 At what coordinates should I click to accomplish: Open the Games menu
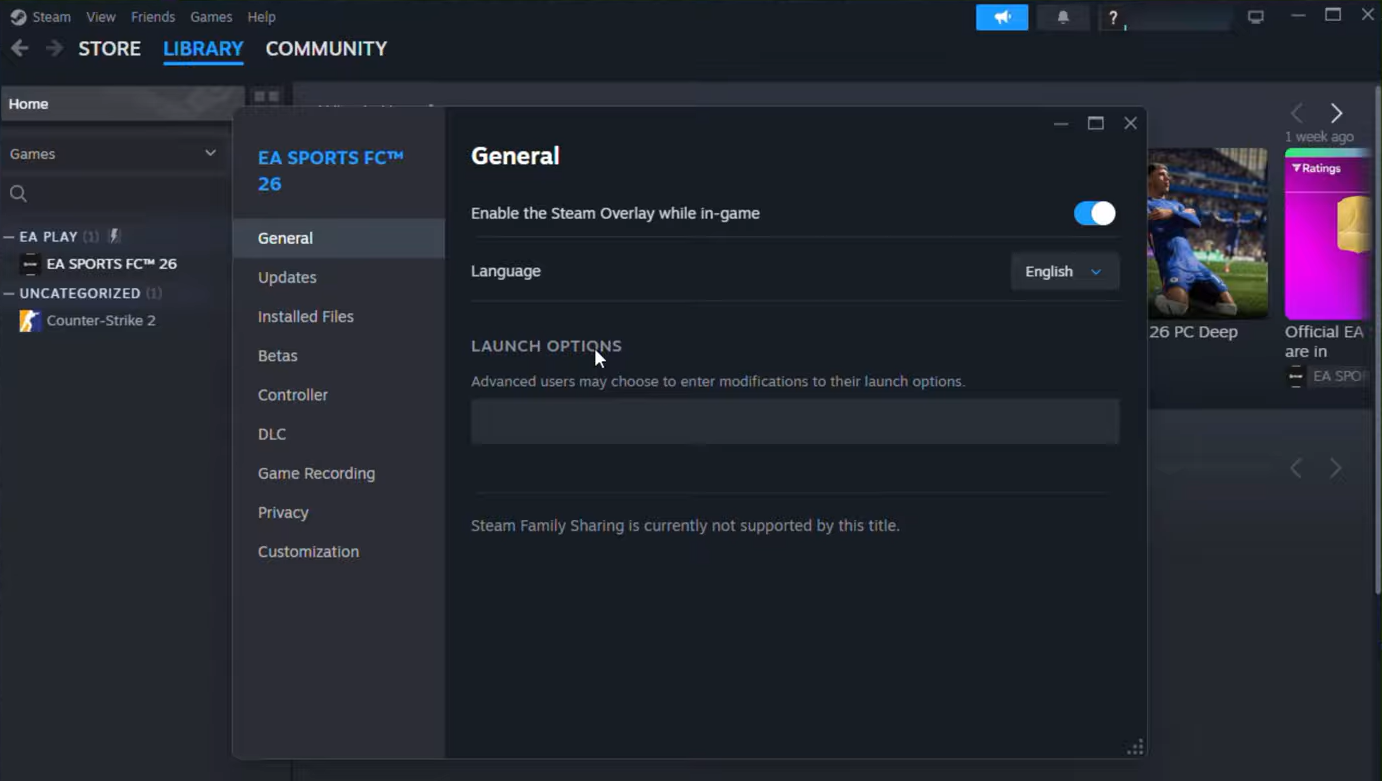pos(211,17)
